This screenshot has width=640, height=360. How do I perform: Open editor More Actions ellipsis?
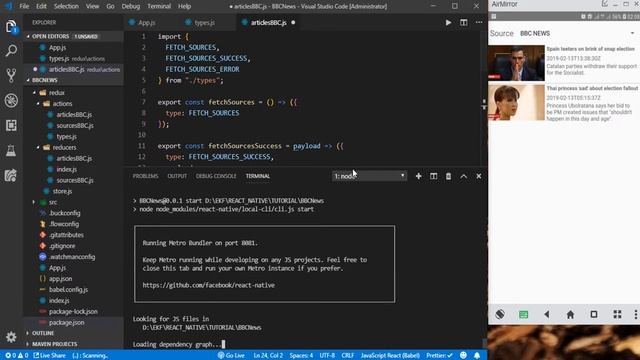[479, 22]
